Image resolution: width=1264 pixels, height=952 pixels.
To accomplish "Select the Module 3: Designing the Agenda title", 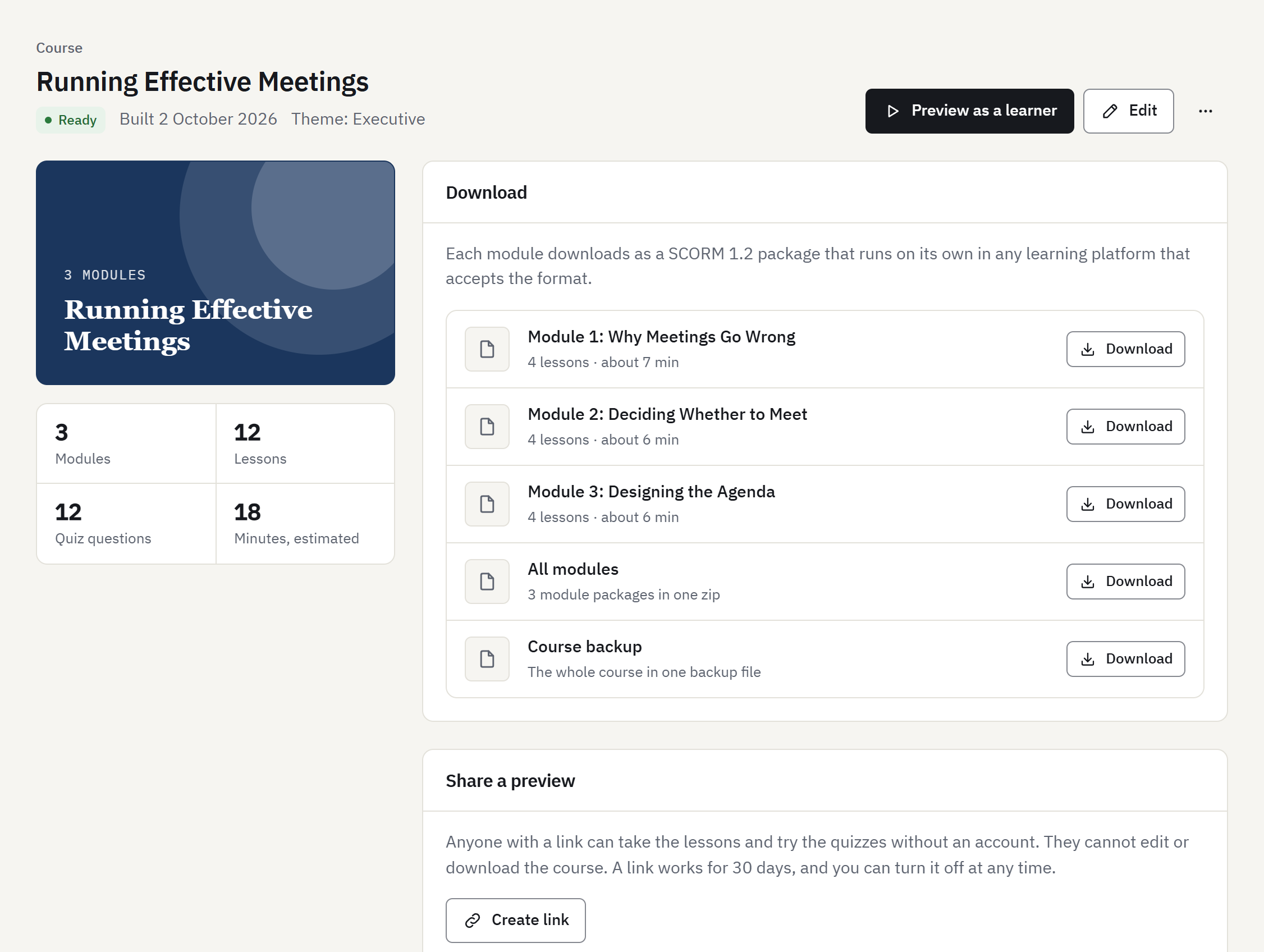I will click(651, 491).
